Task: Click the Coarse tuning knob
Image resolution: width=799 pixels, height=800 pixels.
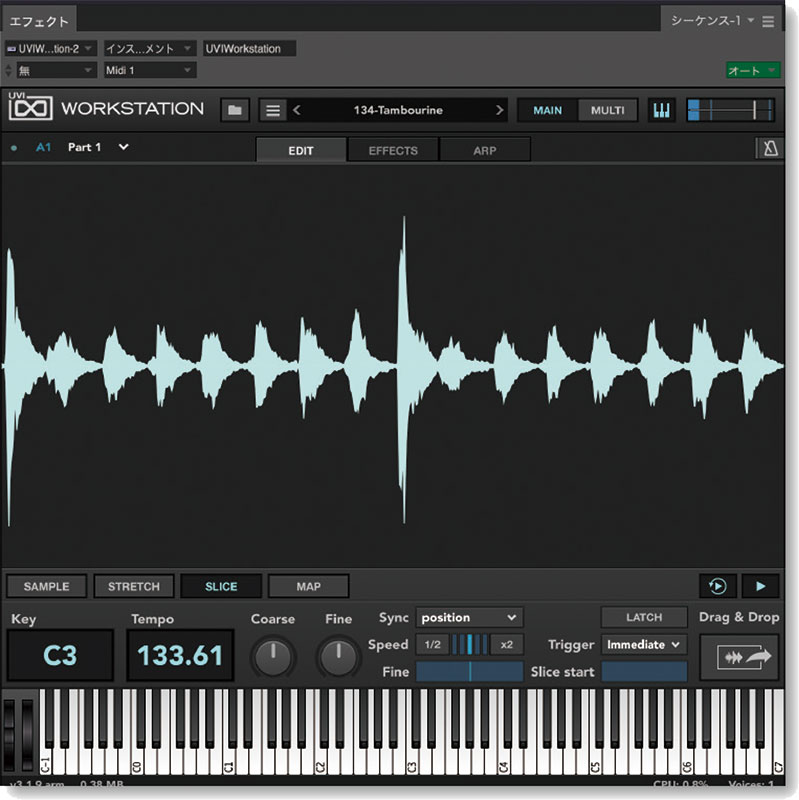Action: (273, 658)
